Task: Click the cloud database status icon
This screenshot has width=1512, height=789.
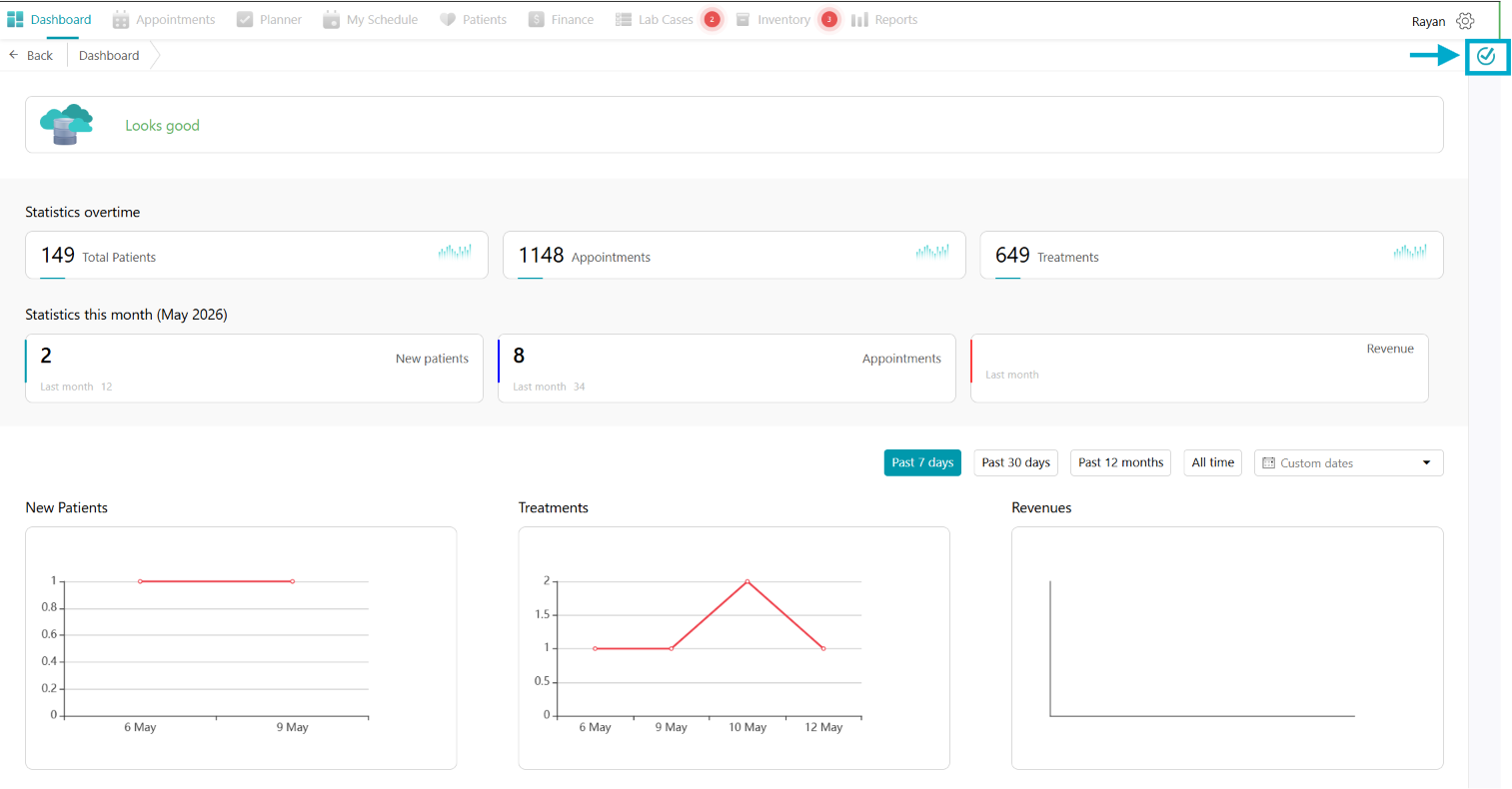Action: coord(66,125)
